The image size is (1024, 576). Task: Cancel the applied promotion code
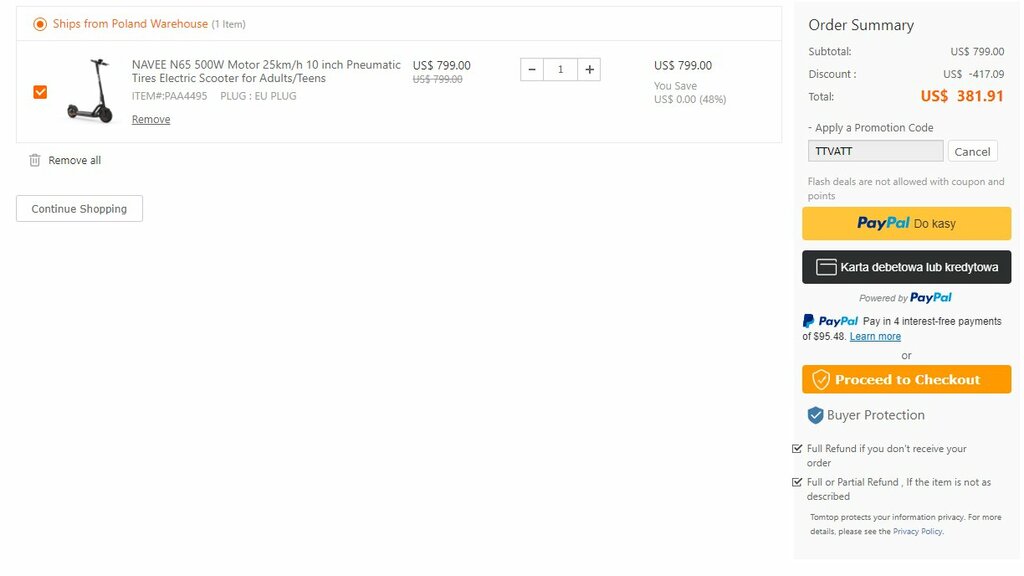tap(972, 152)
